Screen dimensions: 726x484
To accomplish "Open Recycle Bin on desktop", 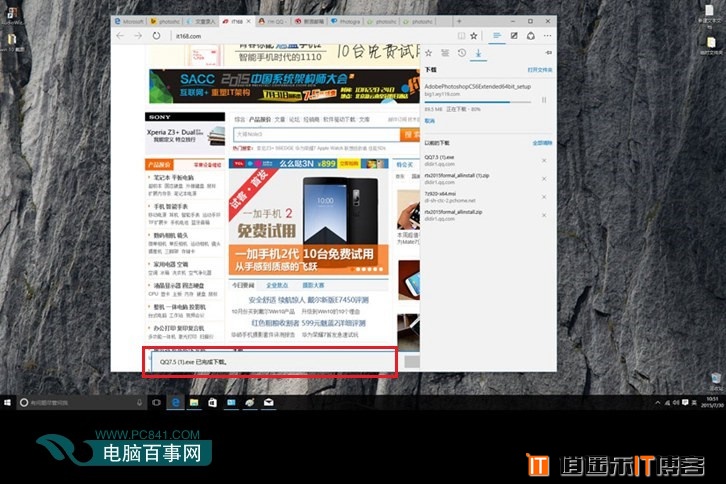I will tap(716, 381).
